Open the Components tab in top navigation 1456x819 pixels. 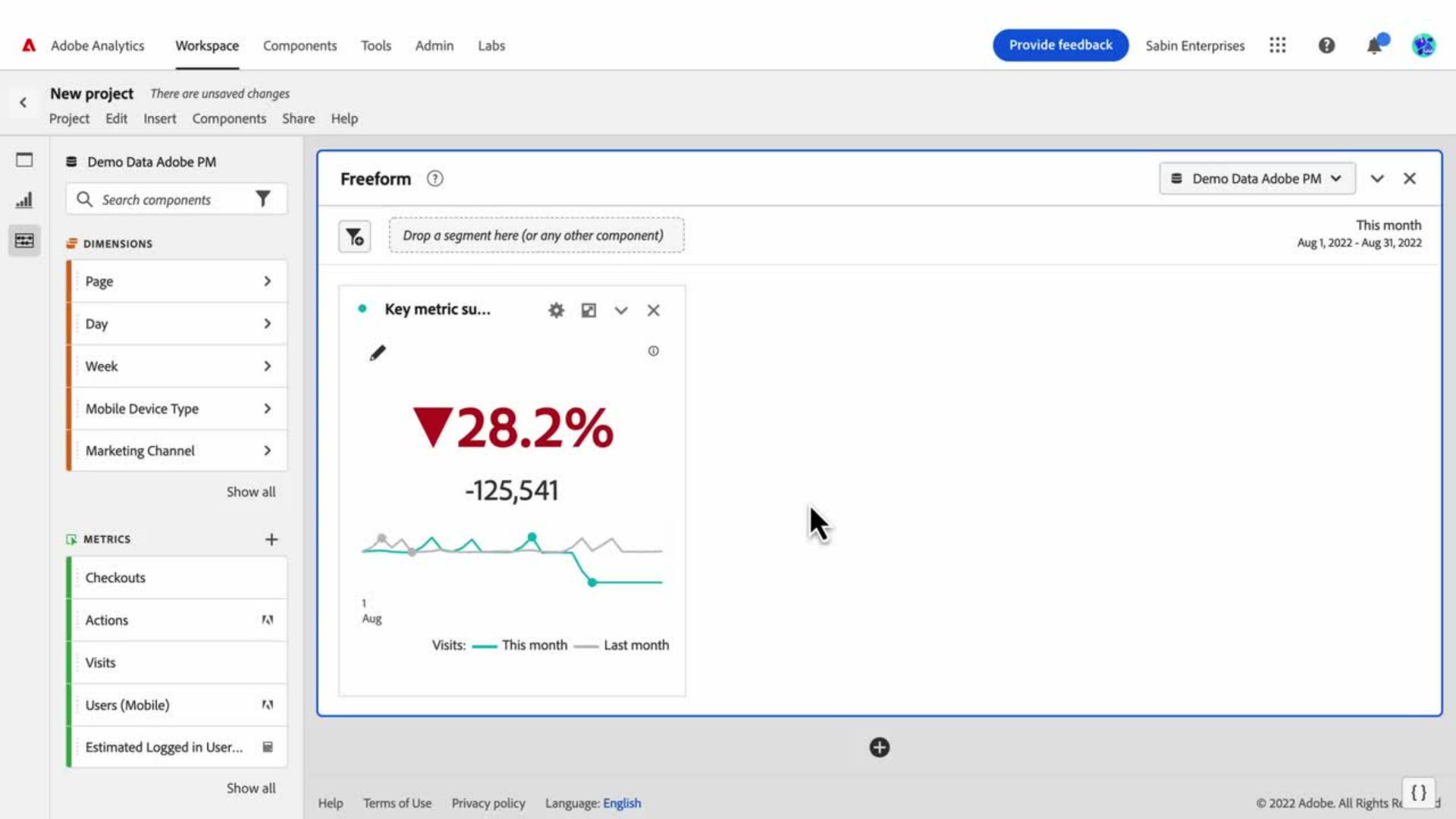(300, 45)
